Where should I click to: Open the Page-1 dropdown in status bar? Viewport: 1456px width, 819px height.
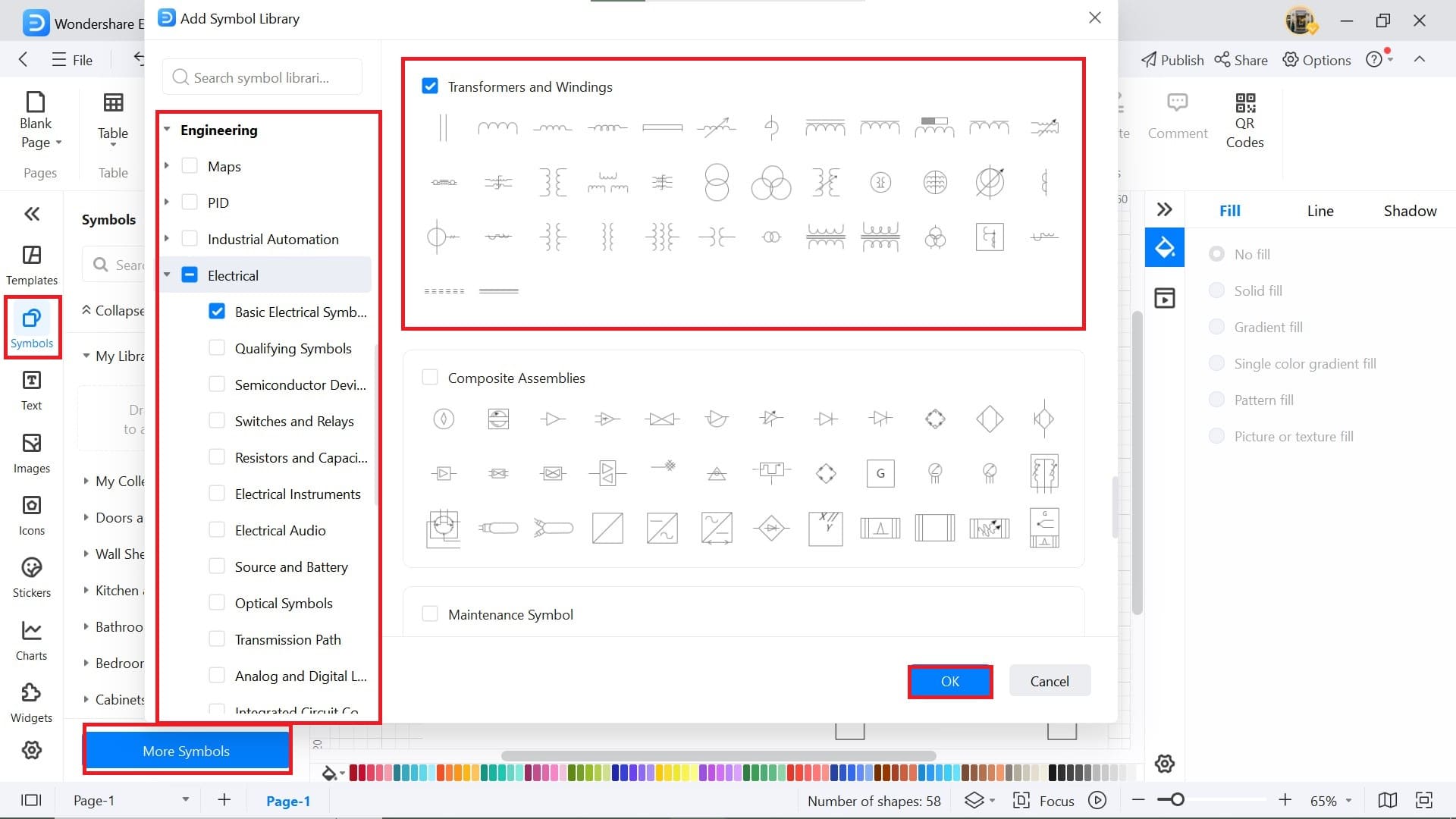click(185, 800)
